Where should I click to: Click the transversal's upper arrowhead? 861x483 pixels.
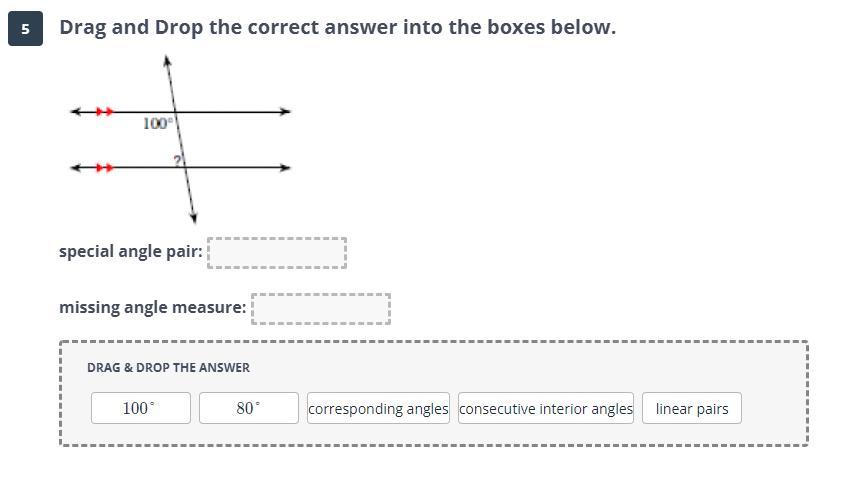point(167,61)
